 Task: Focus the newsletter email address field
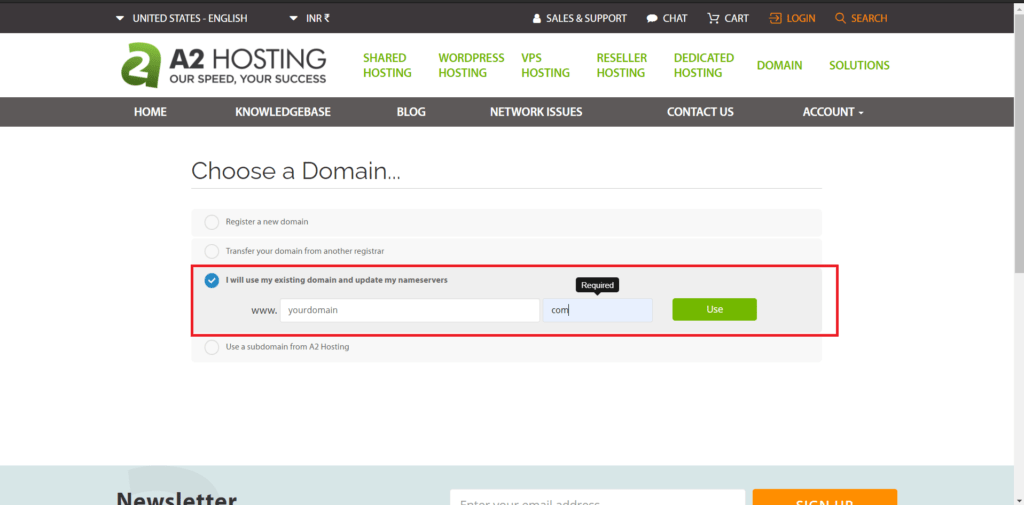(598, 498)
